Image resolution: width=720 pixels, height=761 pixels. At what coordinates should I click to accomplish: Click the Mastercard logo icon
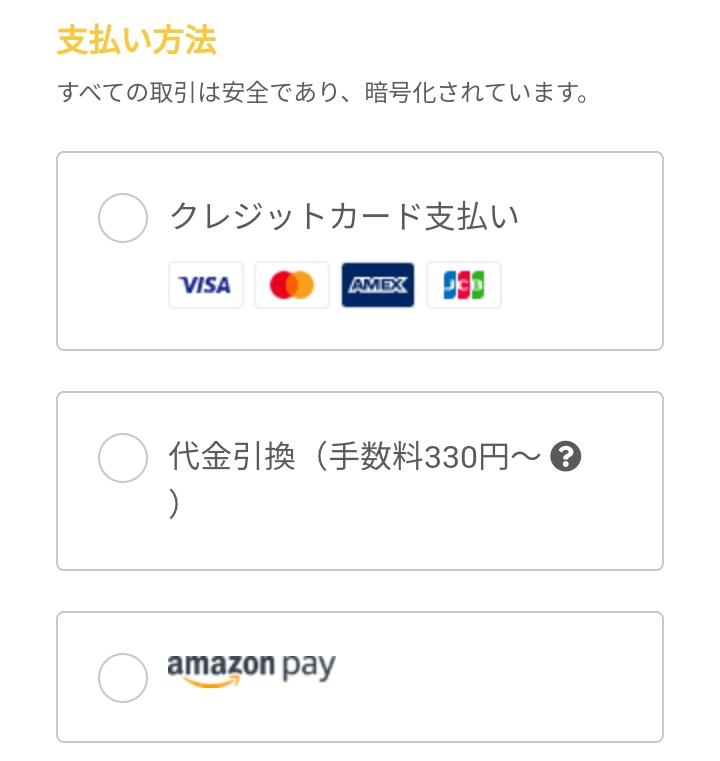(x=292, y=285)
